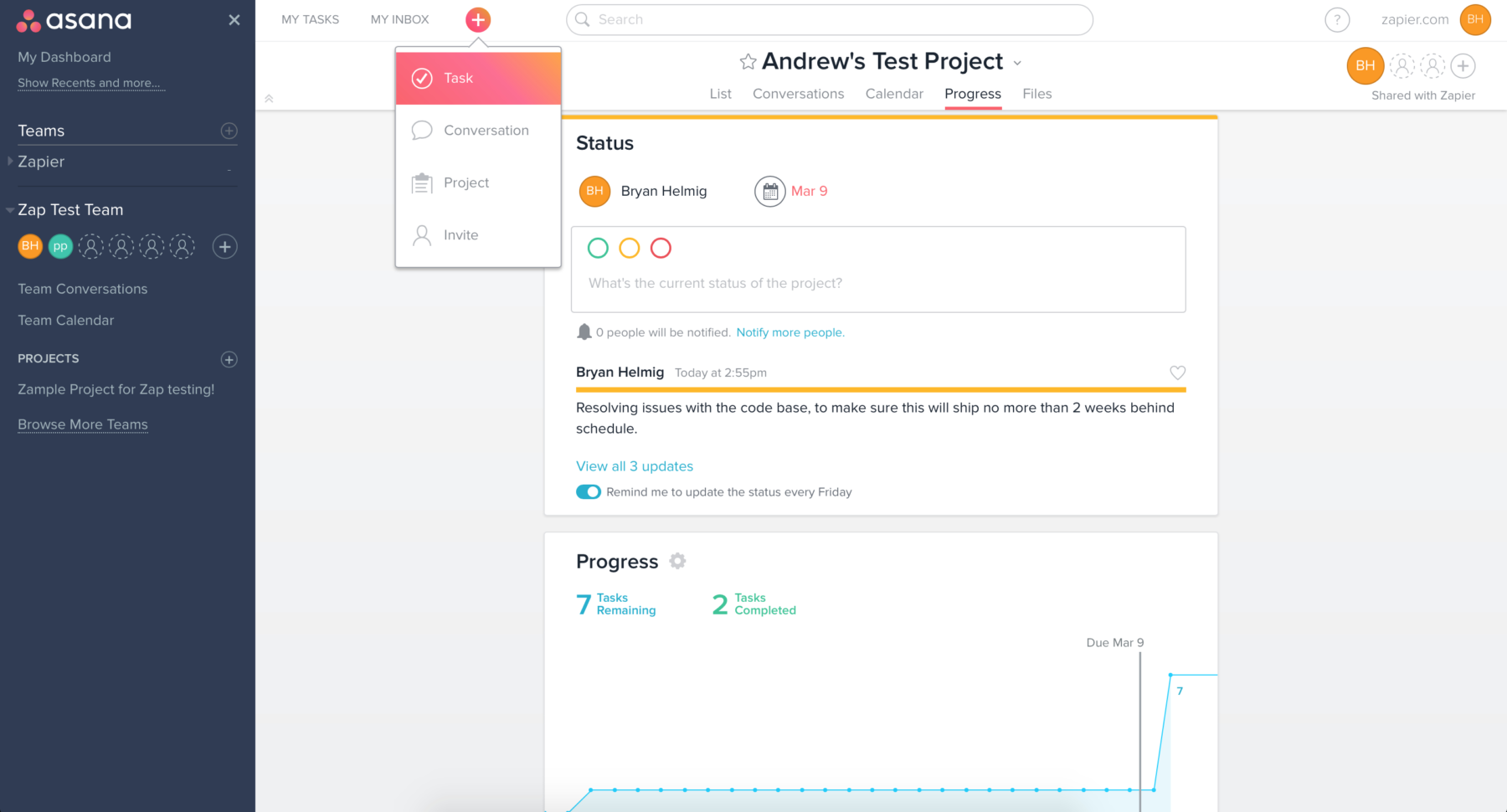
Task: Click Browse More Teams link
Action: (x=83, y=424)
